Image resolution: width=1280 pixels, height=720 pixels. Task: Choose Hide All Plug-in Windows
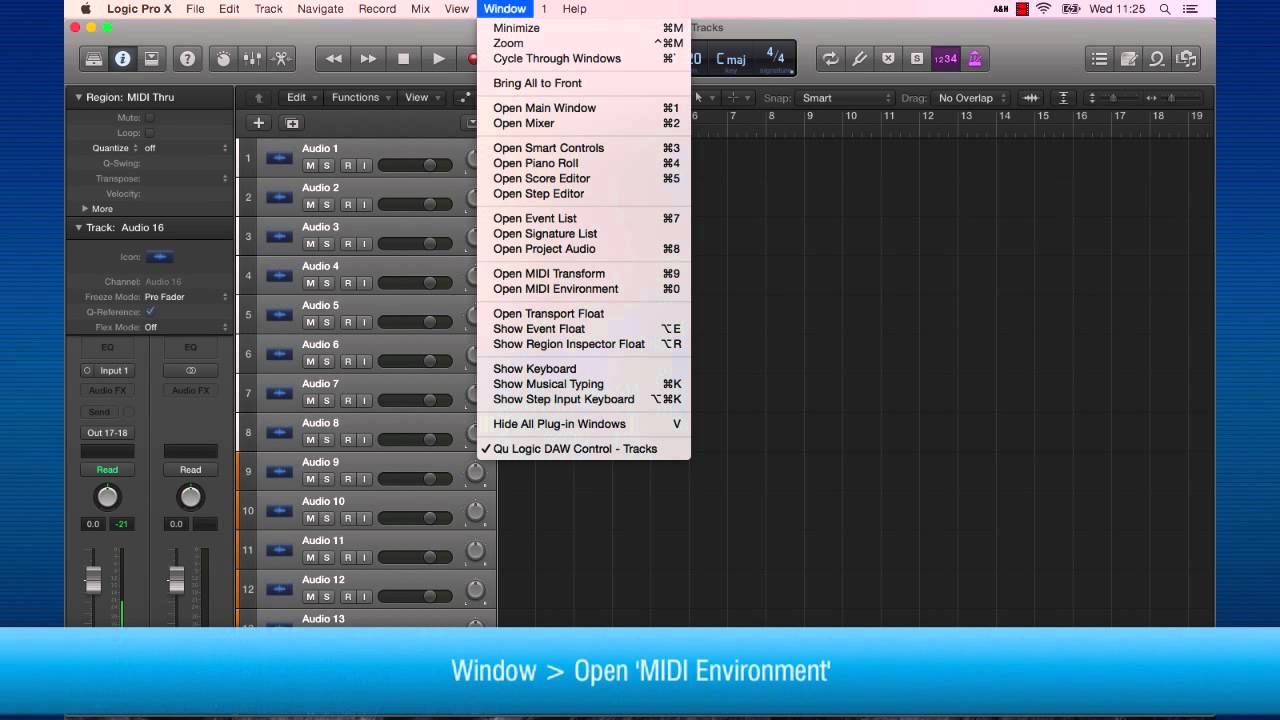(584, 424)
